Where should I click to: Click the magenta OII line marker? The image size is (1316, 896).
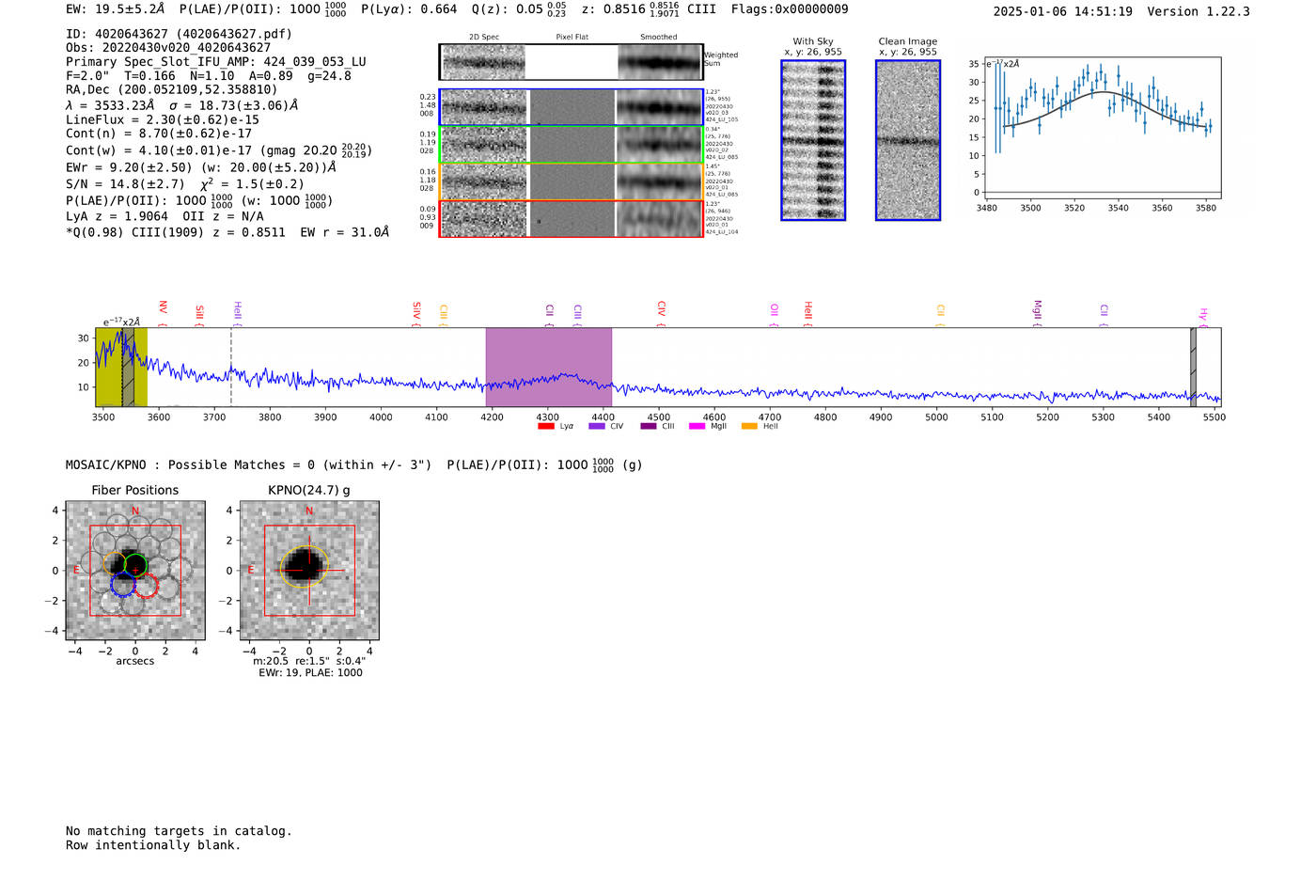(x=774, y=310)
